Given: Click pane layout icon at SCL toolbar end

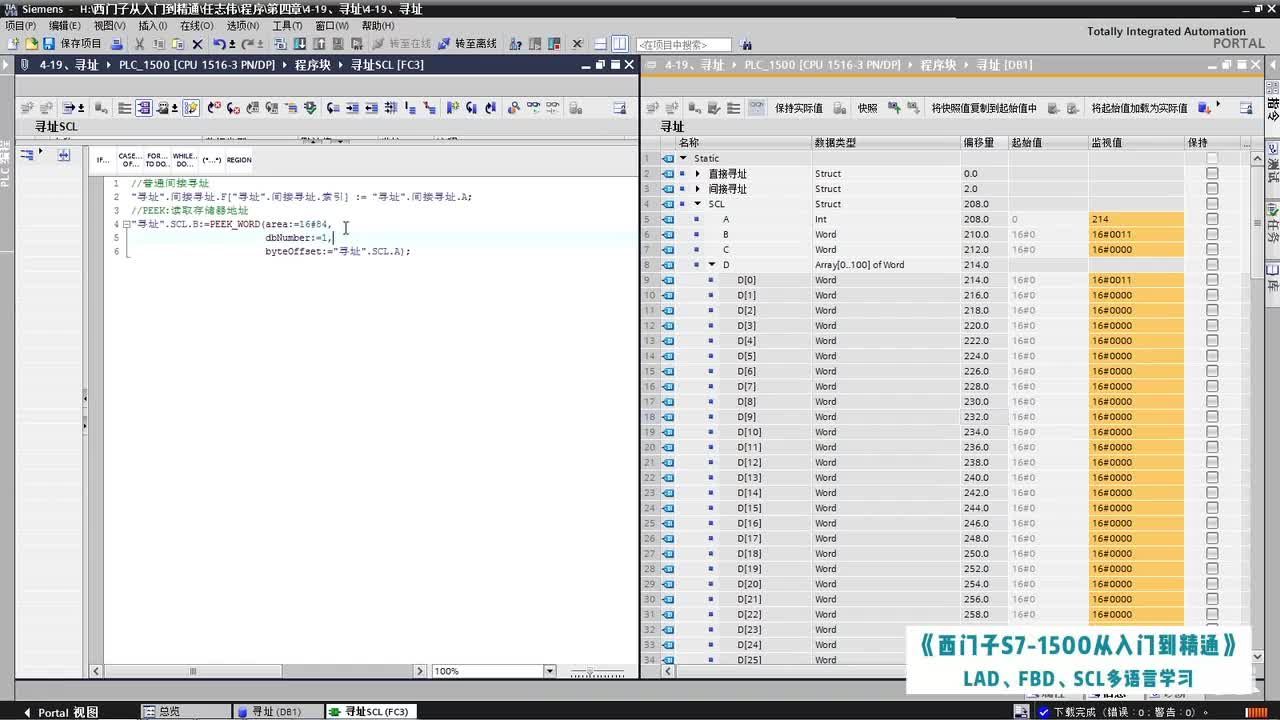Looking at the screenshot, I should click(x=619, y=108).
